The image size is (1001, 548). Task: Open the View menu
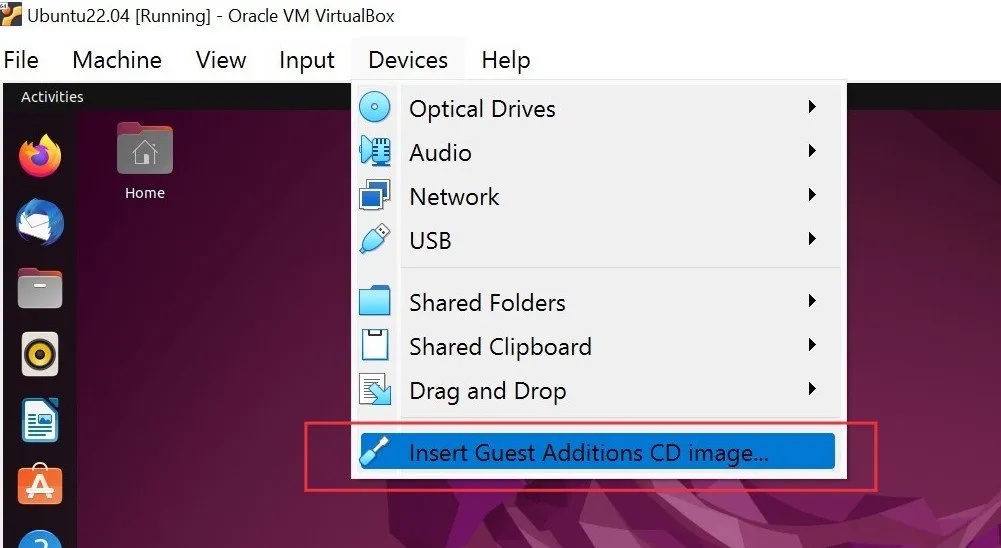(x=221, y=60)
